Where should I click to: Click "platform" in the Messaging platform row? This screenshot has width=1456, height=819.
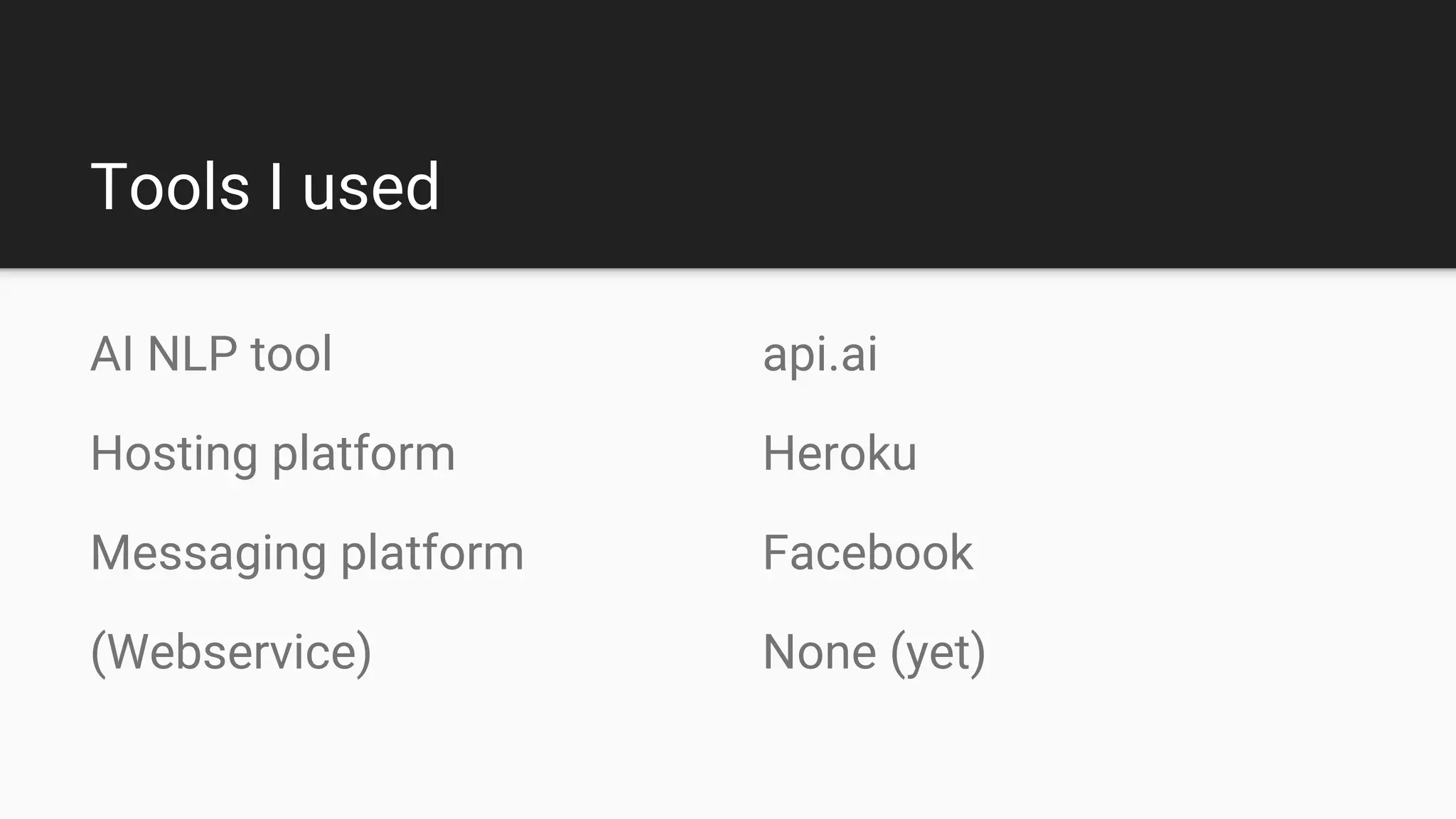pyautogui.click(x=432, y=552)
